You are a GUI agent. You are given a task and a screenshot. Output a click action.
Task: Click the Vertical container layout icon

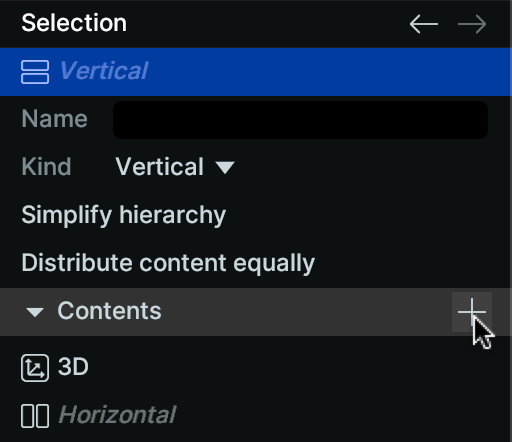point(35,72)
